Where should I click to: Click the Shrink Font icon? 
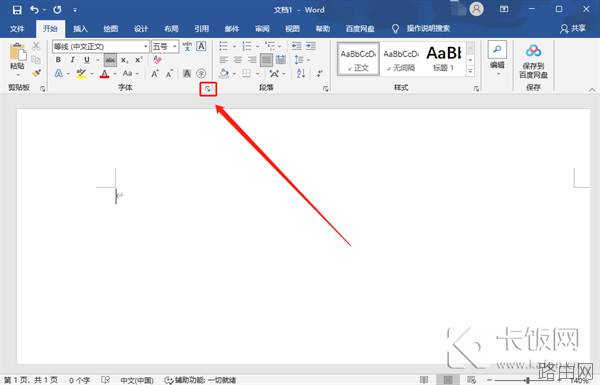coord(170,73)
